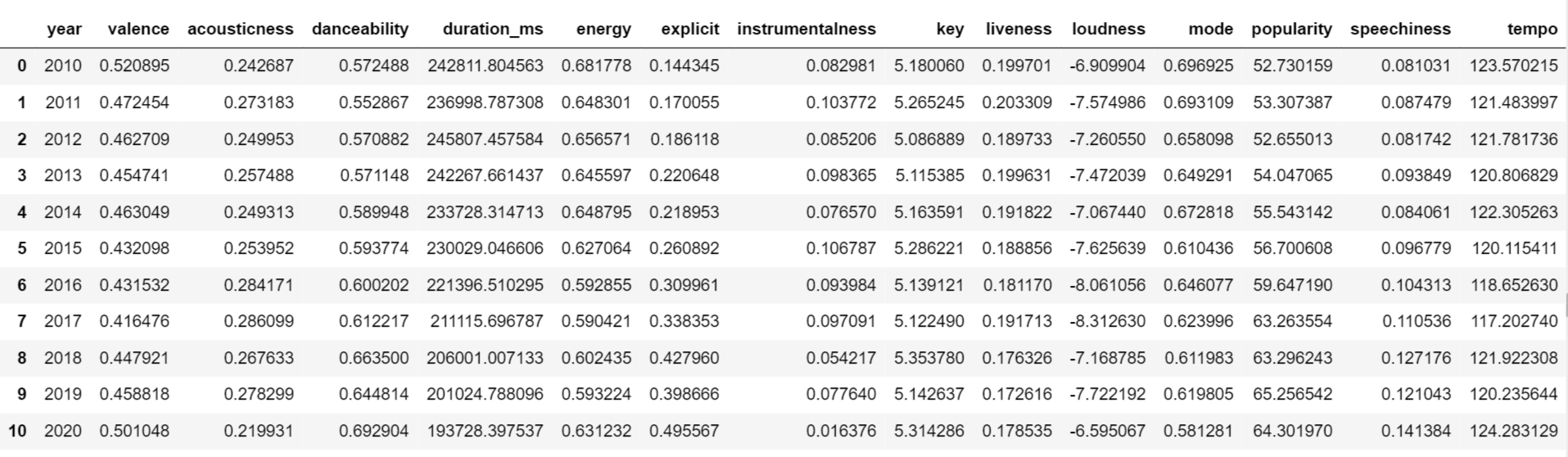Click the valence column header

coord(138,29)
